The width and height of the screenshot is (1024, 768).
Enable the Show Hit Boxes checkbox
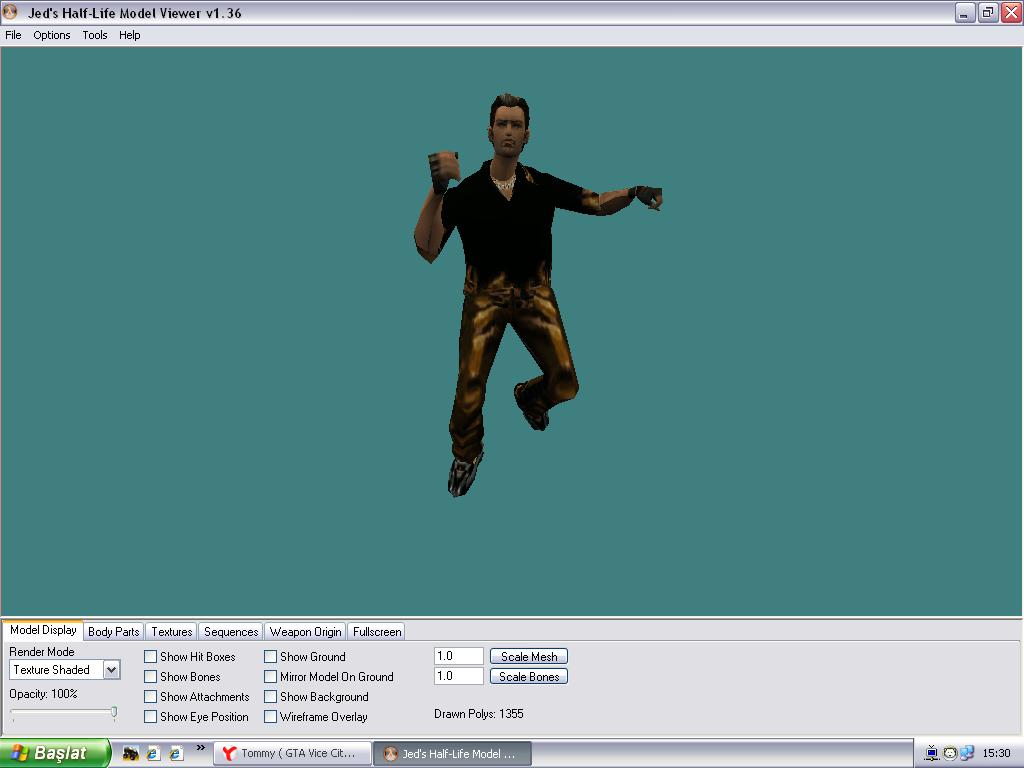[151, 657]
